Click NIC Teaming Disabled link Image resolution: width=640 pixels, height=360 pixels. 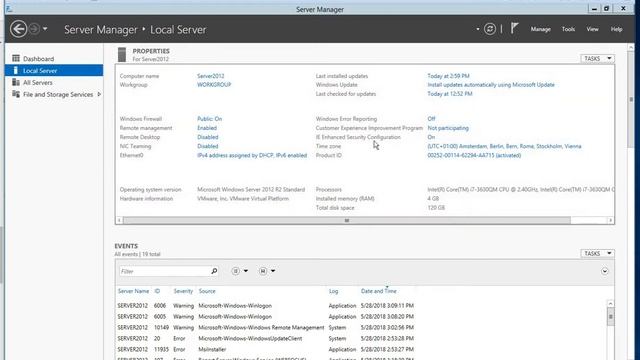pyautogui.click(x=208, y=146)
